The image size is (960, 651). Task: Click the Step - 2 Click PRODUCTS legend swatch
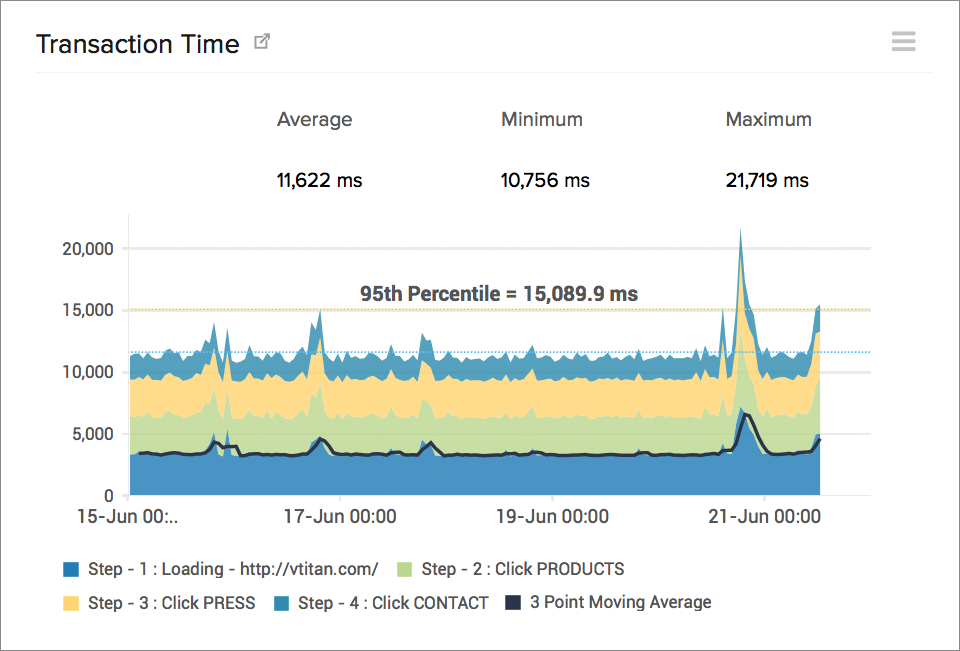[x=405, y=568]
